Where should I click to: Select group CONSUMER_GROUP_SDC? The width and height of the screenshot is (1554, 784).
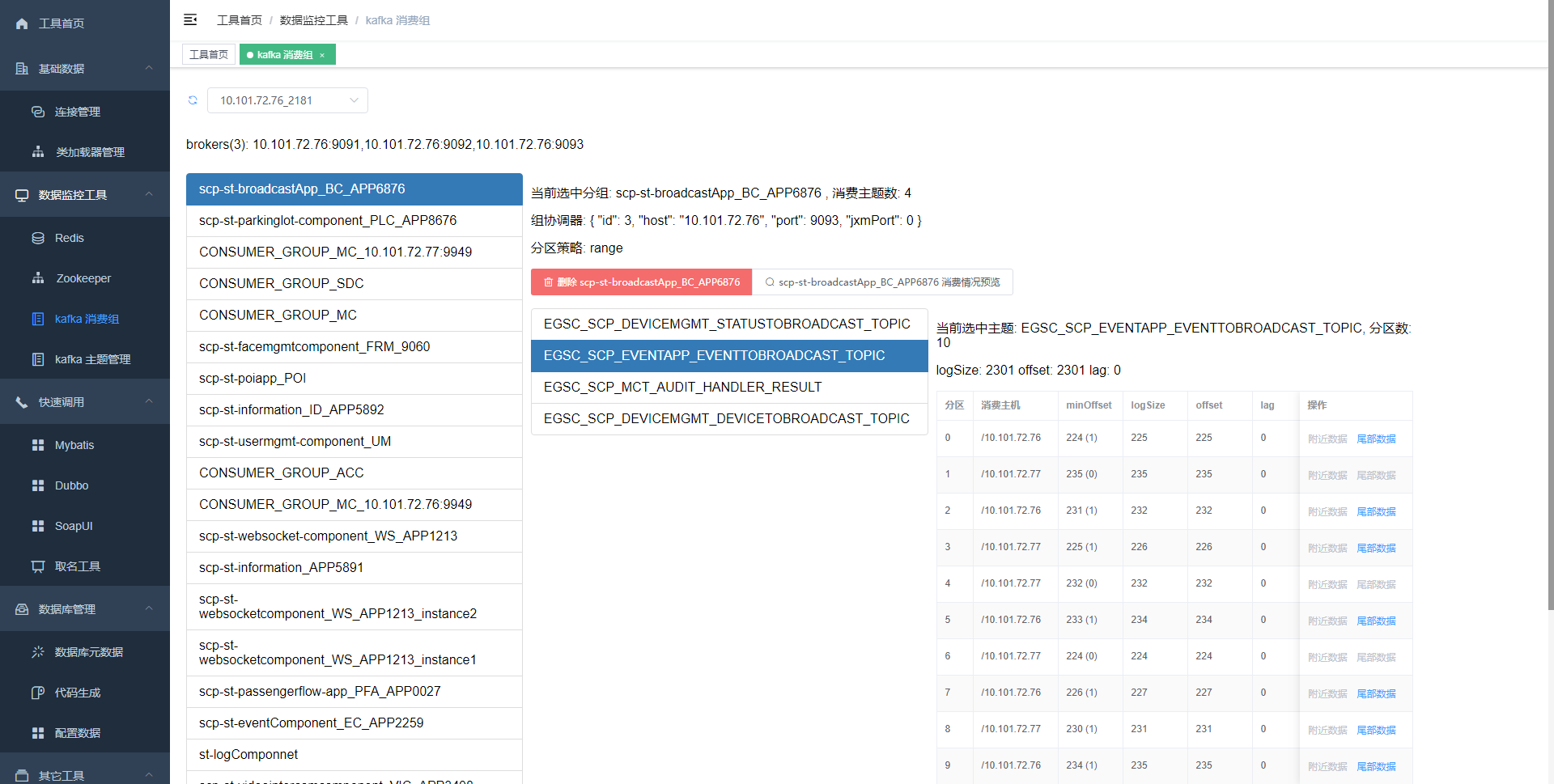pos(355,283)
